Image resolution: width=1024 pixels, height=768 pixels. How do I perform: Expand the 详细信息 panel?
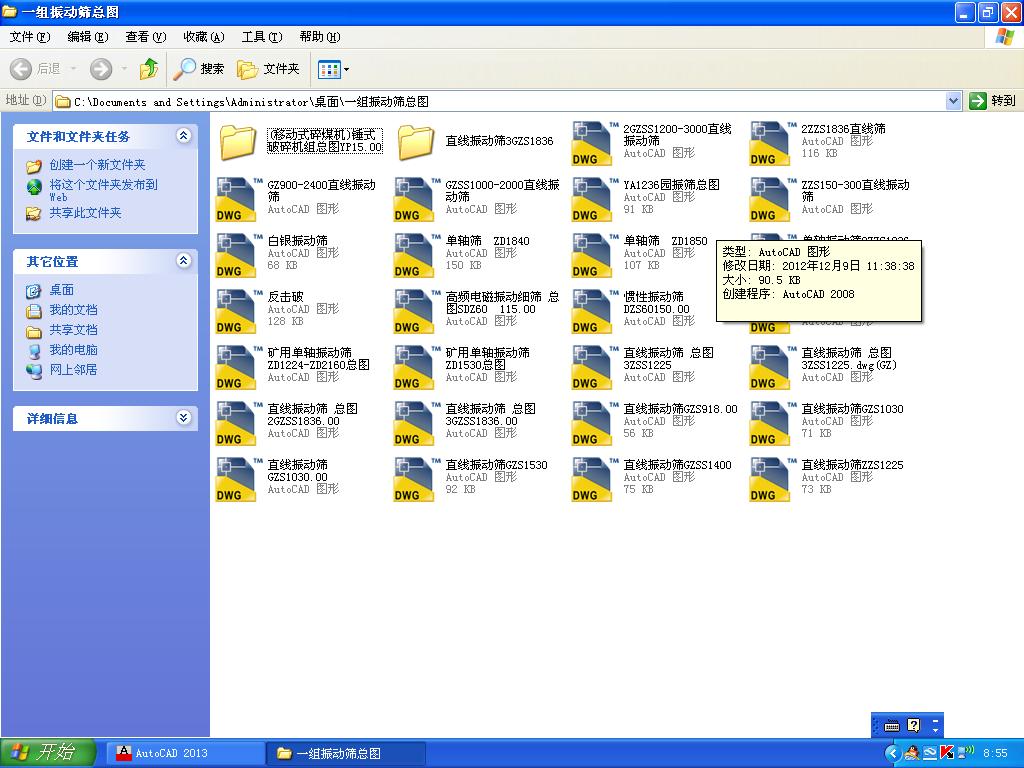(x=184, y=418)
